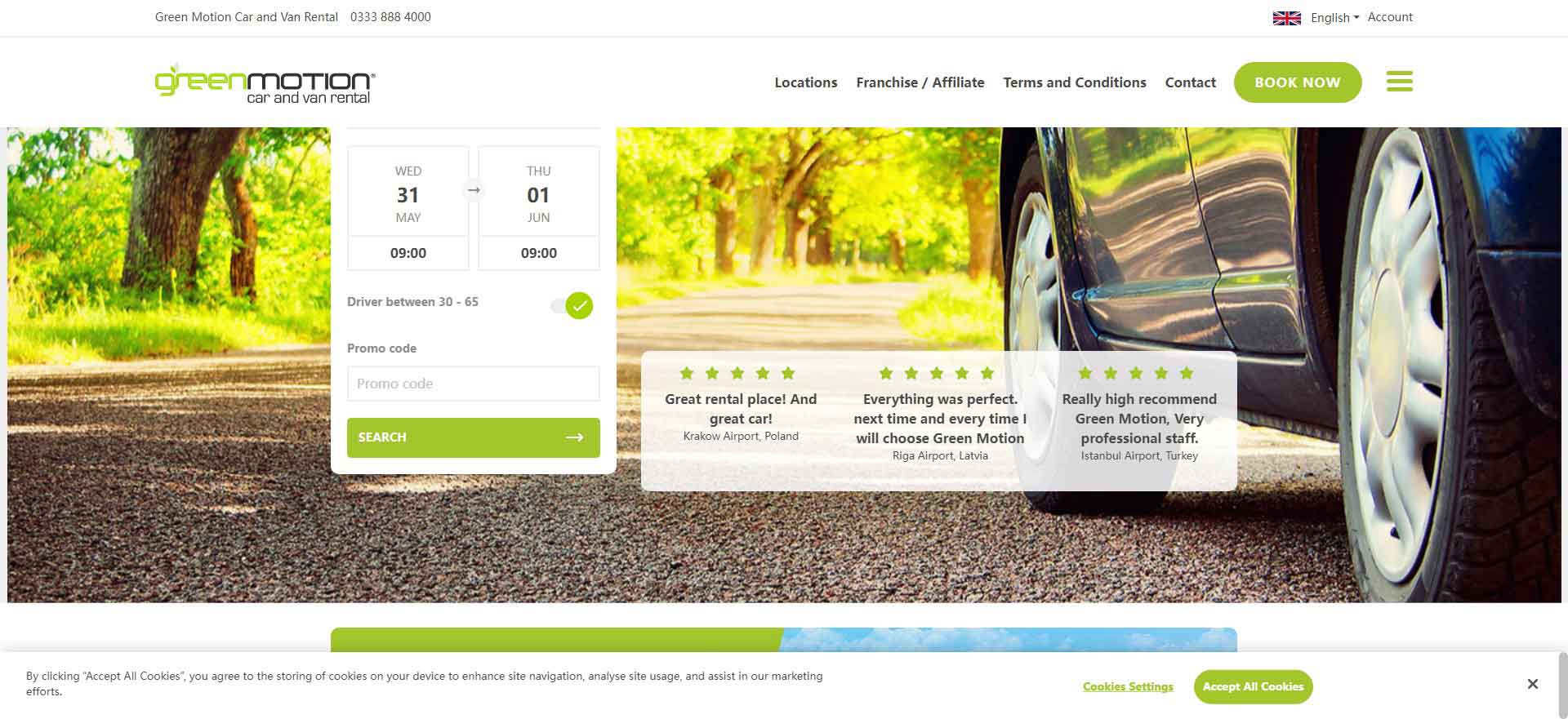Open the hamburger menu icon
The height and width of the screenshot is (719, 1568).
(1399, 82)
